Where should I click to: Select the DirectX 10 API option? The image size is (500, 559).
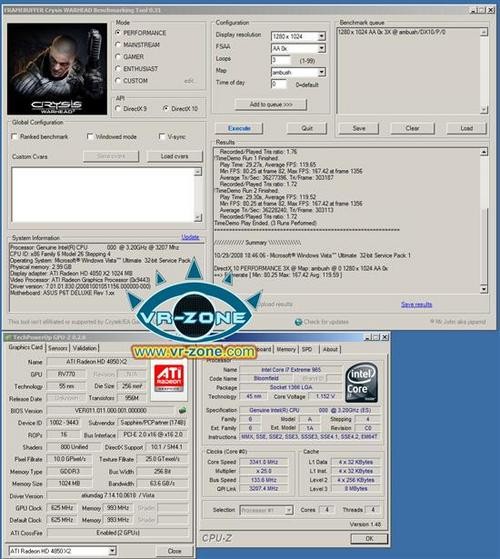coord(165,109)
